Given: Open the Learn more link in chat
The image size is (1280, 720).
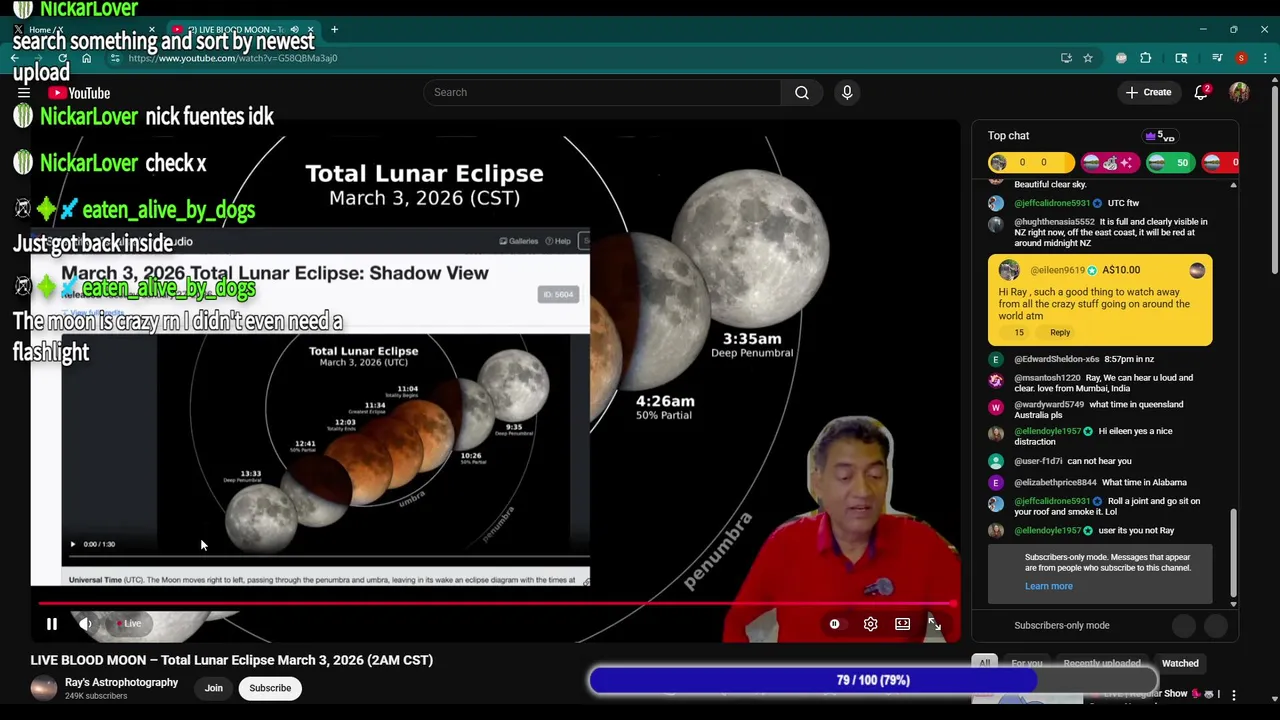Looking at the screenshot, I should [x=1048, y=586].
